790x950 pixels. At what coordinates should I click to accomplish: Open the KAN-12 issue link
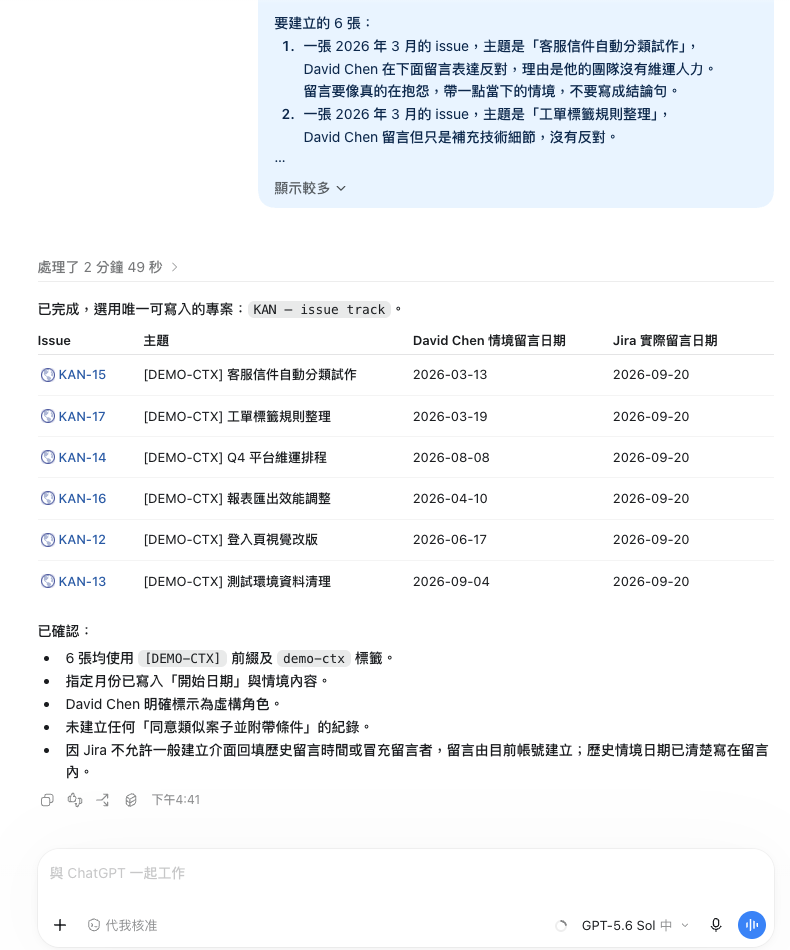(82, 540)
